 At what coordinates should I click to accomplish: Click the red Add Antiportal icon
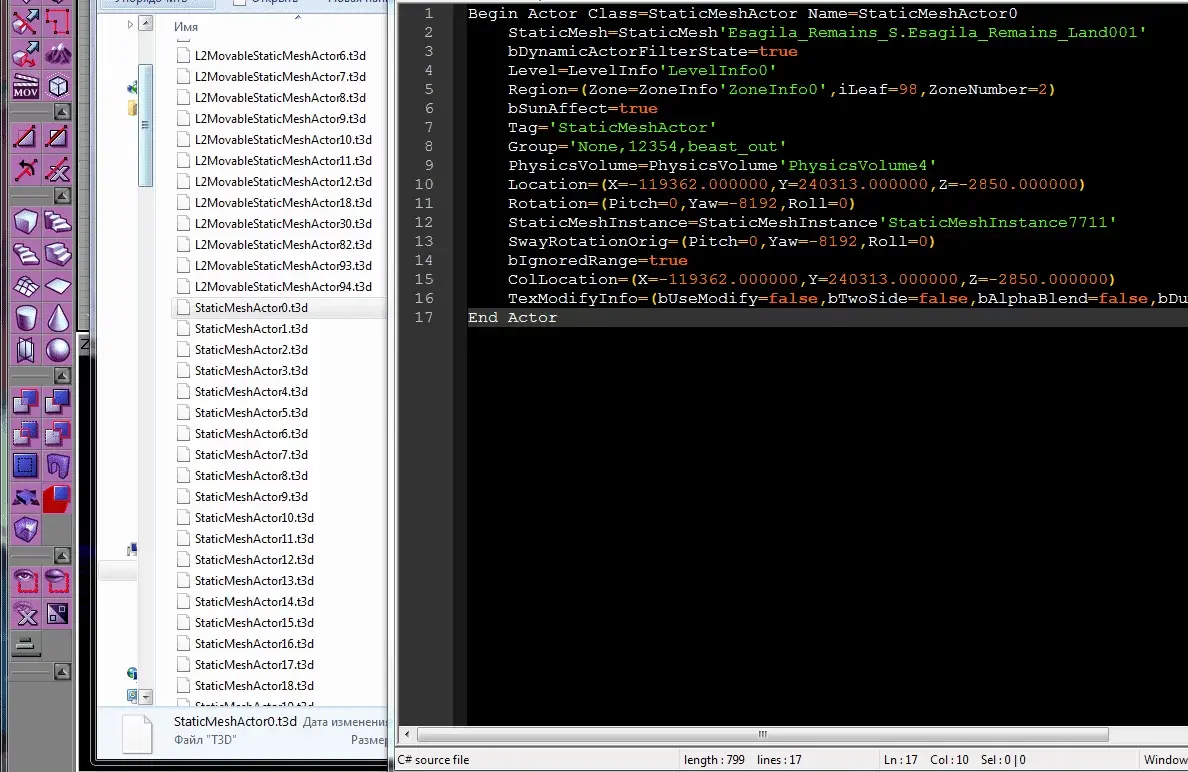(58, 498)
